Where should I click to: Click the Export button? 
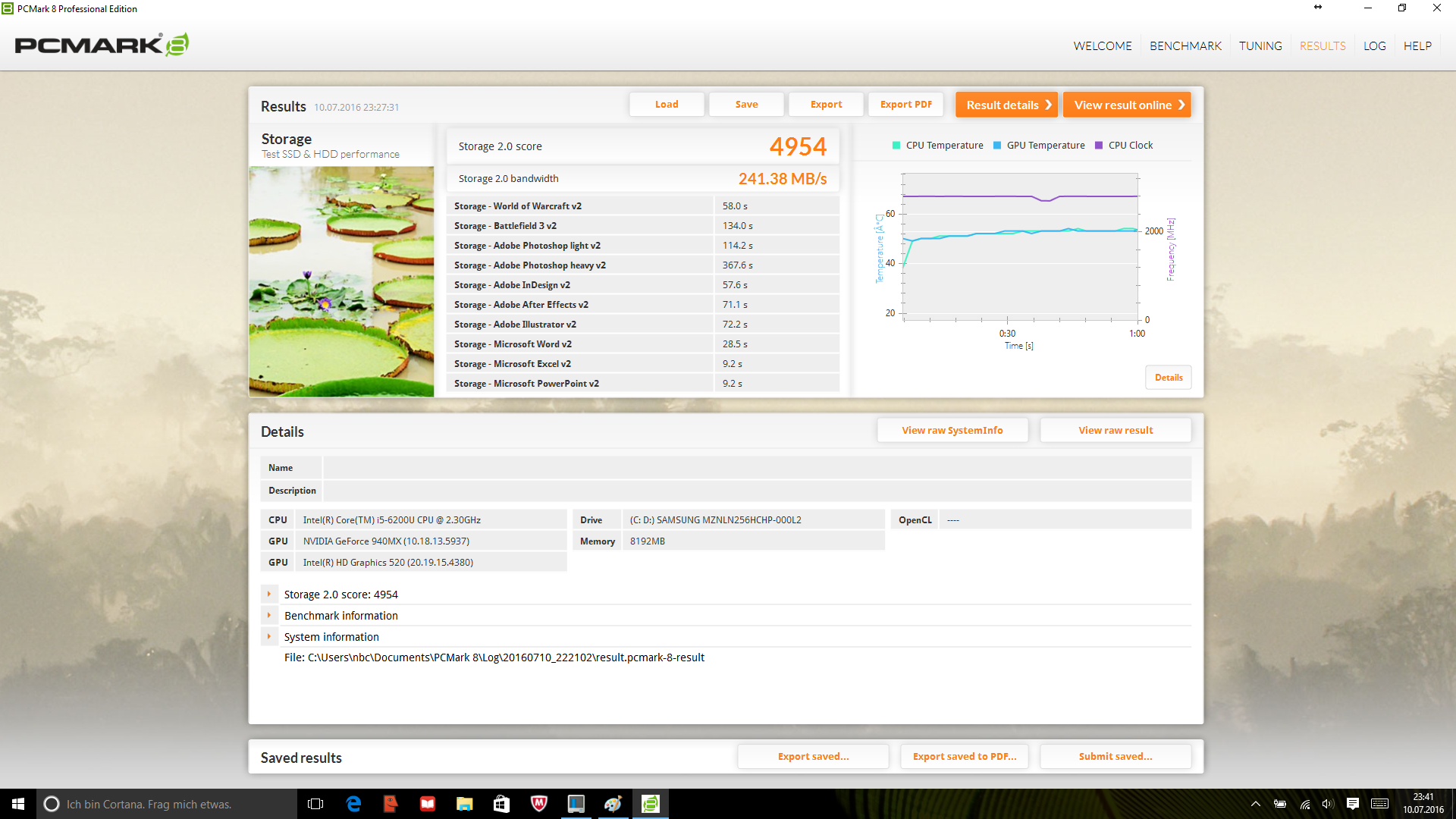point(826,105)
